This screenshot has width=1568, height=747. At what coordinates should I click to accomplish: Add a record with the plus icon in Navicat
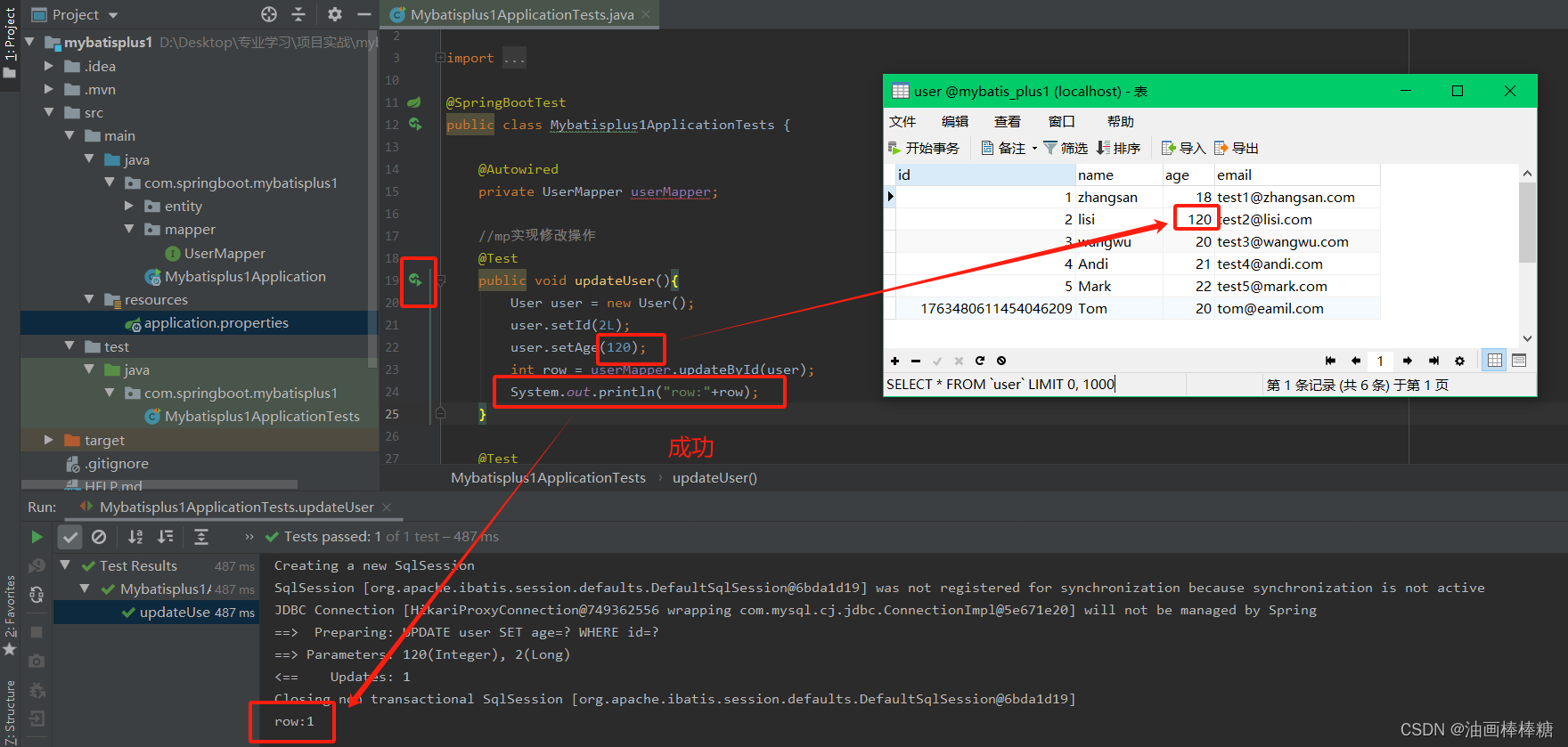(894, 361)
